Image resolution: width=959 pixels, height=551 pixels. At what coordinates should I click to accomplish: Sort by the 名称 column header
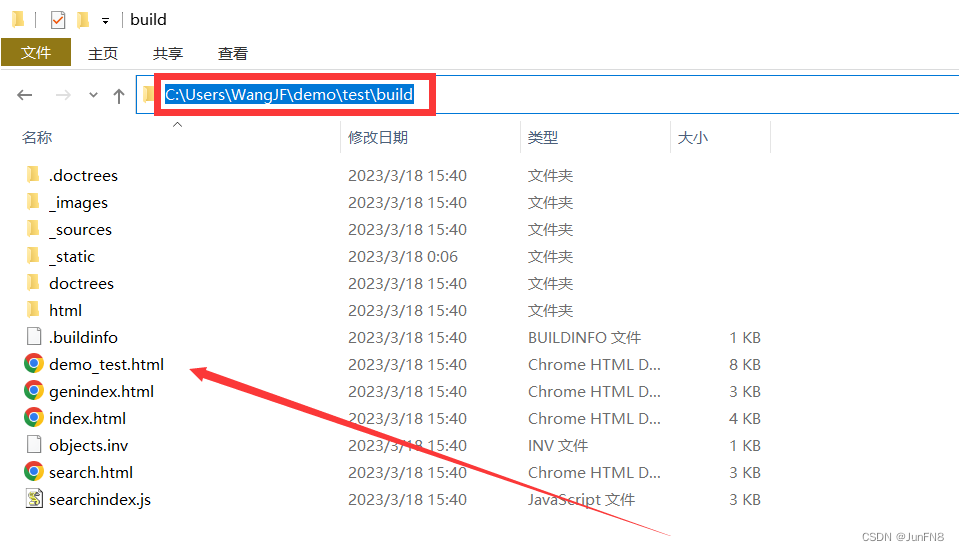pyautogui.click(x=37, y=138)
